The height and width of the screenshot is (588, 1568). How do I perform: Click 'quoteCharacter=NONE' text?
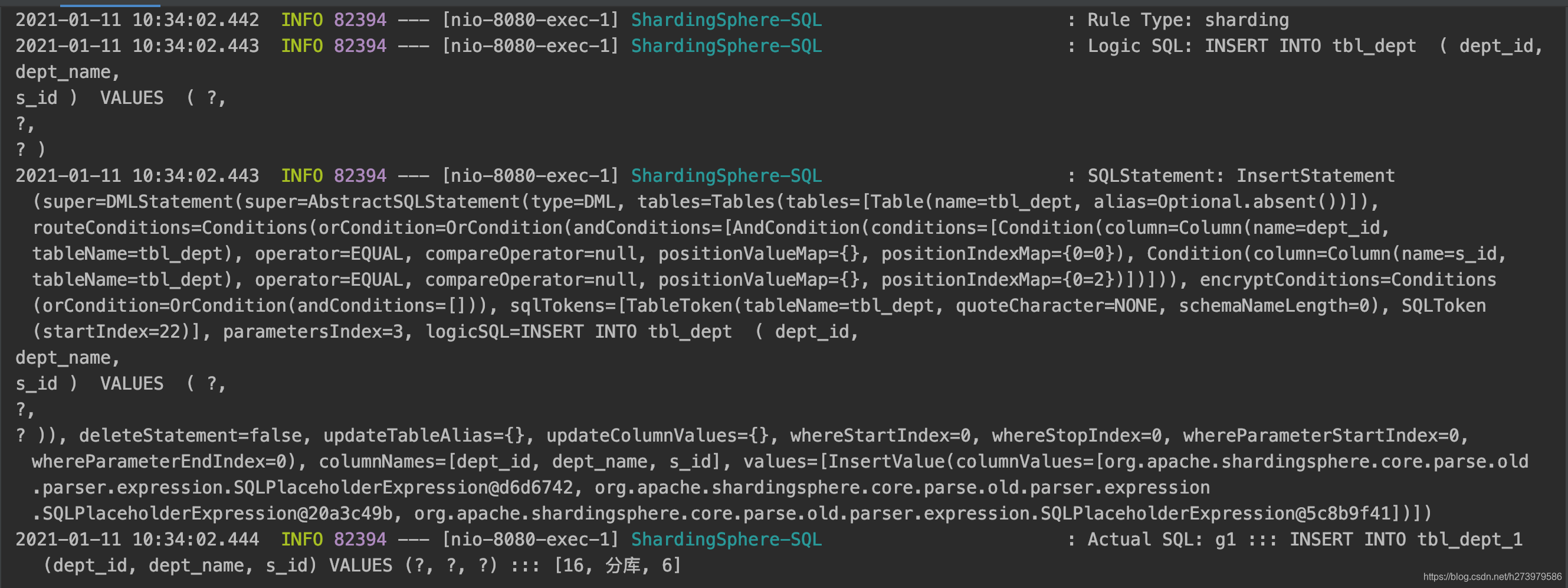tap(1055, 306)
